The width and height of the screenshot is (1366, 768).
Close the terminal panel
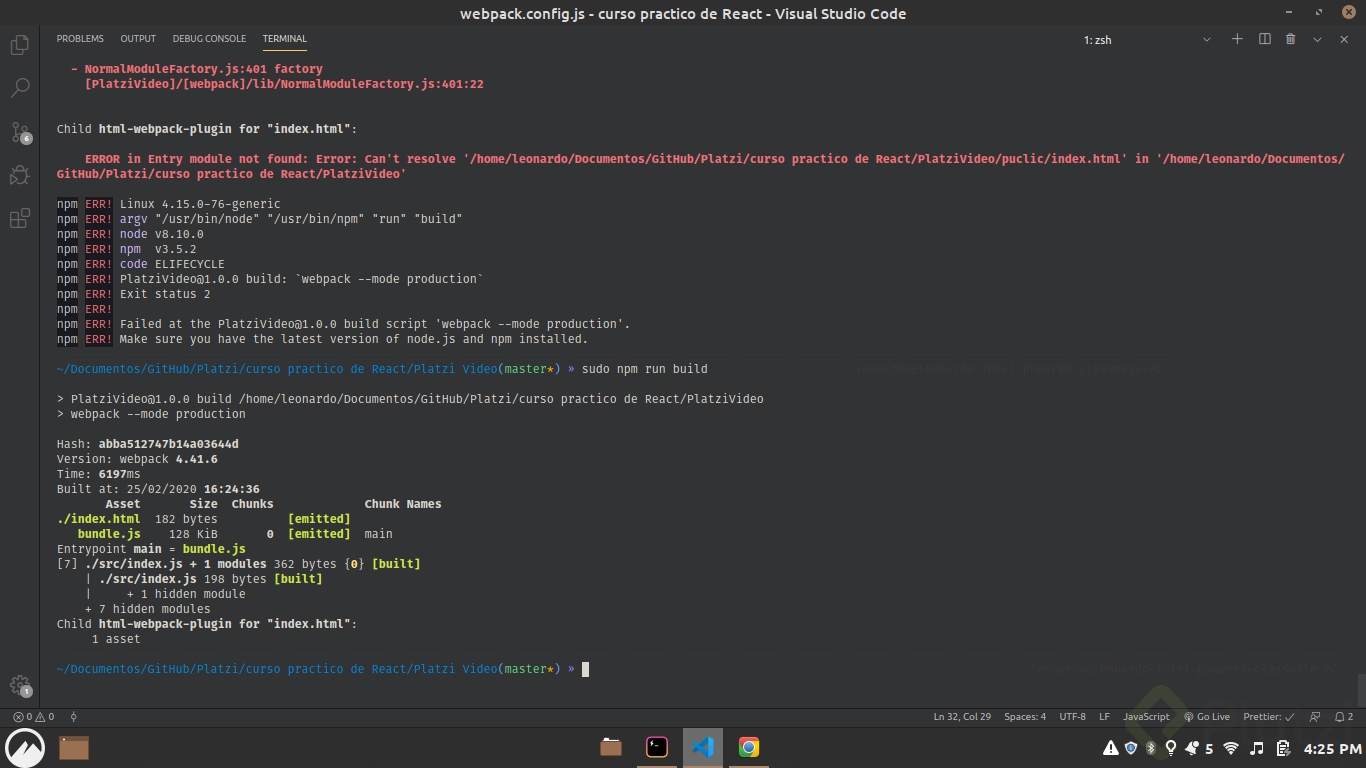click(1344, 39)
